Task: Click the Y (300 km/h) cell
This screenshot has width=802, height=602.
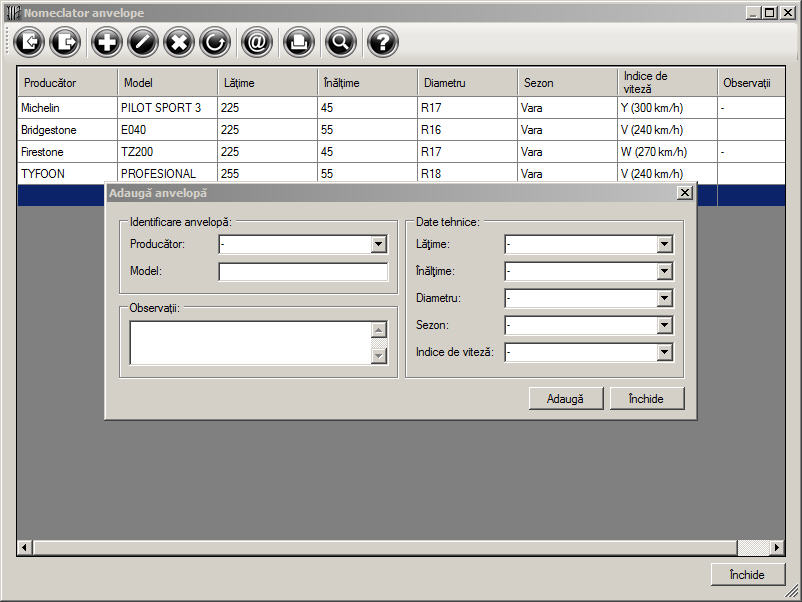Action: pos(667,108)
